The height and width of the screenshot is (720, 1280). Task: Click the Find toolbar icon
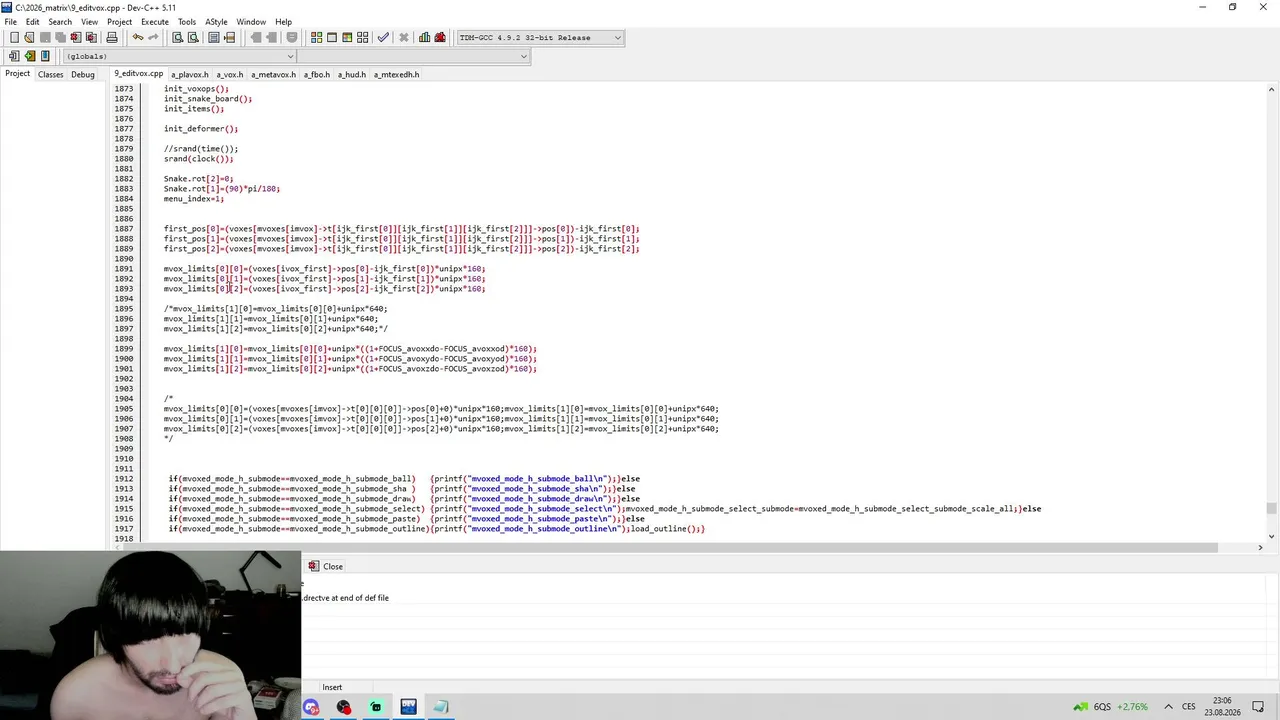[x=178, y=38]
